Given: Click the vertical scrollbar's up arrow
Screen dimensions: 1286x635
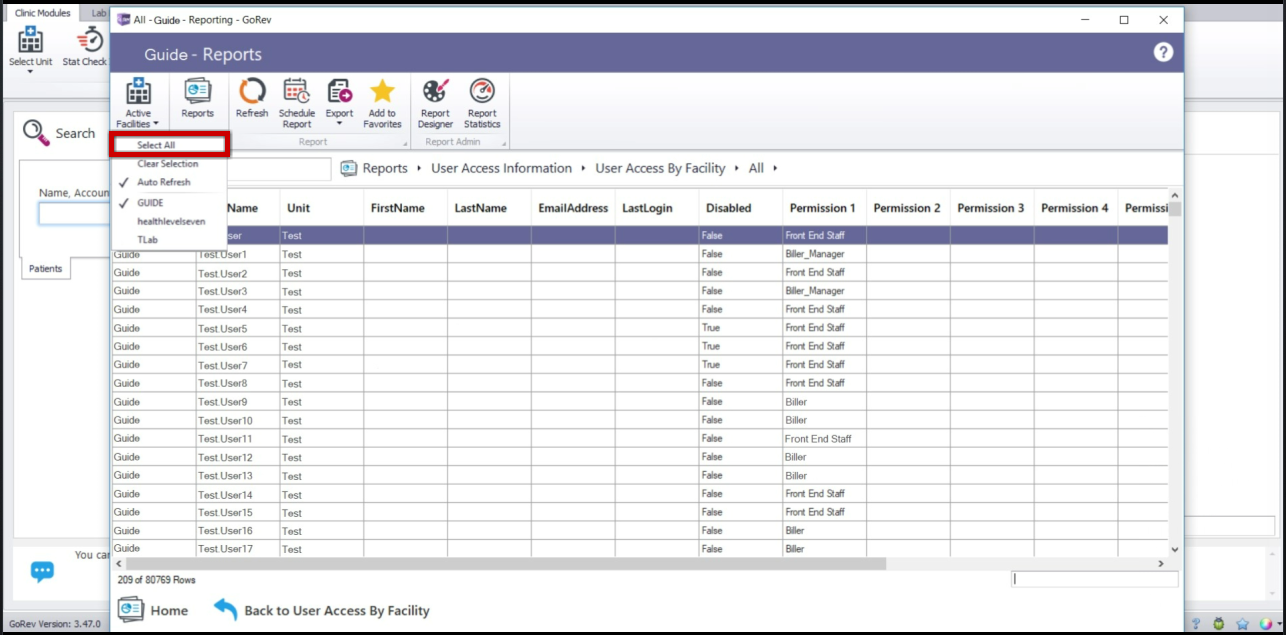Looking at the screenshot, I should tap(1175, 195).
